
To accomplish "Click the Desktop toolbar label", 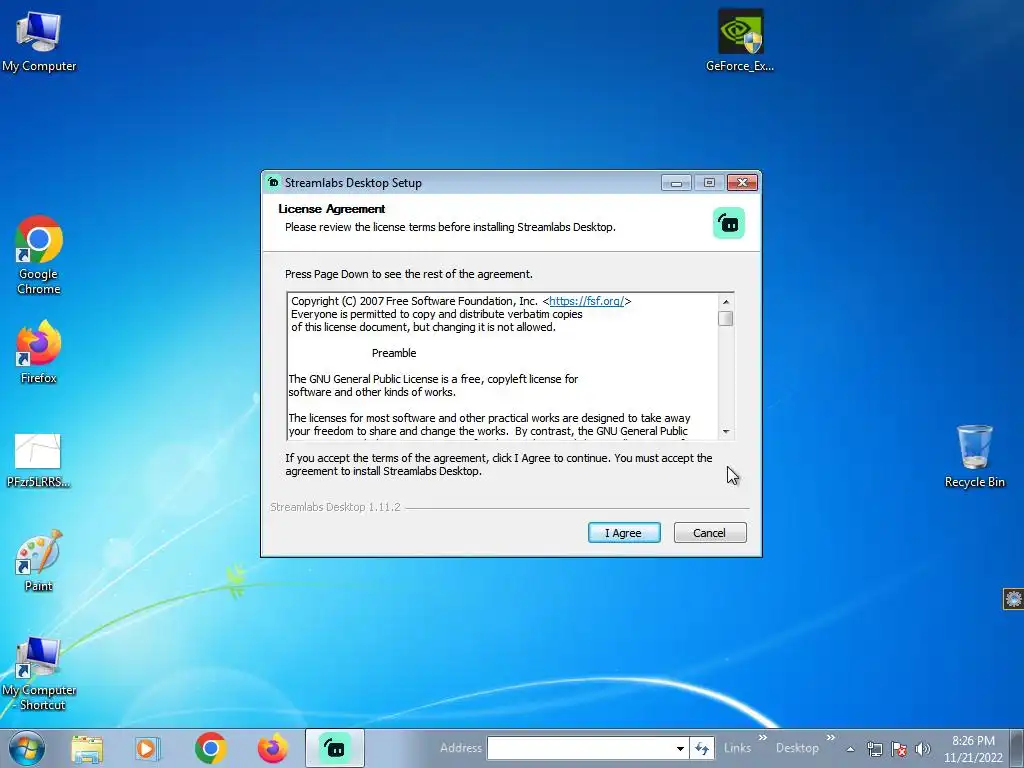I will pyautogui.click(x=797, y=748).
